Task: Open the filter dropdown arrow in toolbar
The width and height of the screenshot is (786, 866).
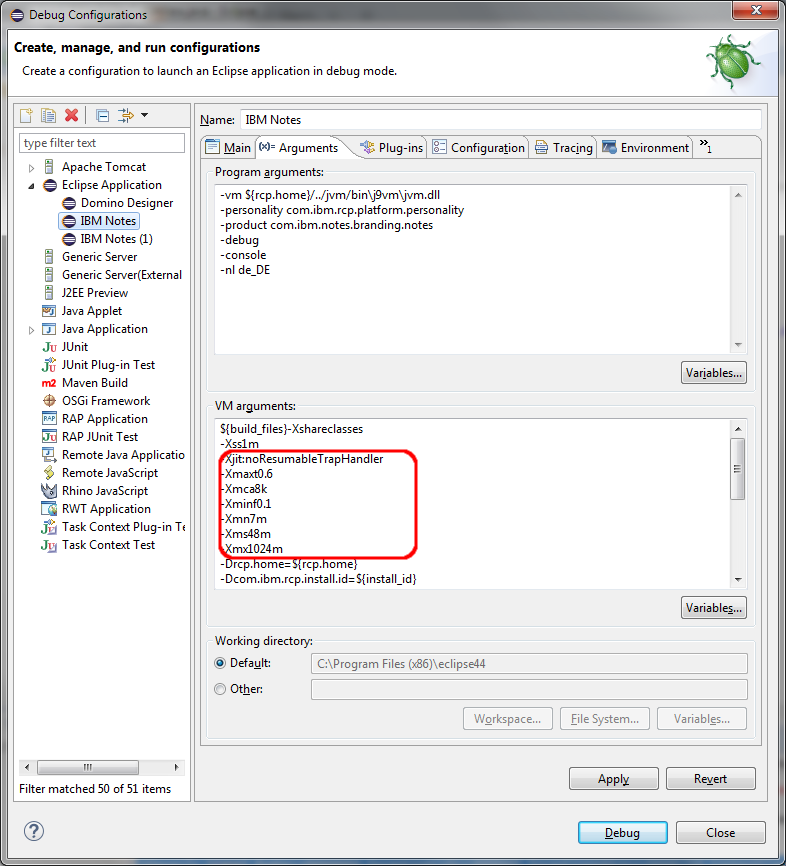Action: point(144,116)
